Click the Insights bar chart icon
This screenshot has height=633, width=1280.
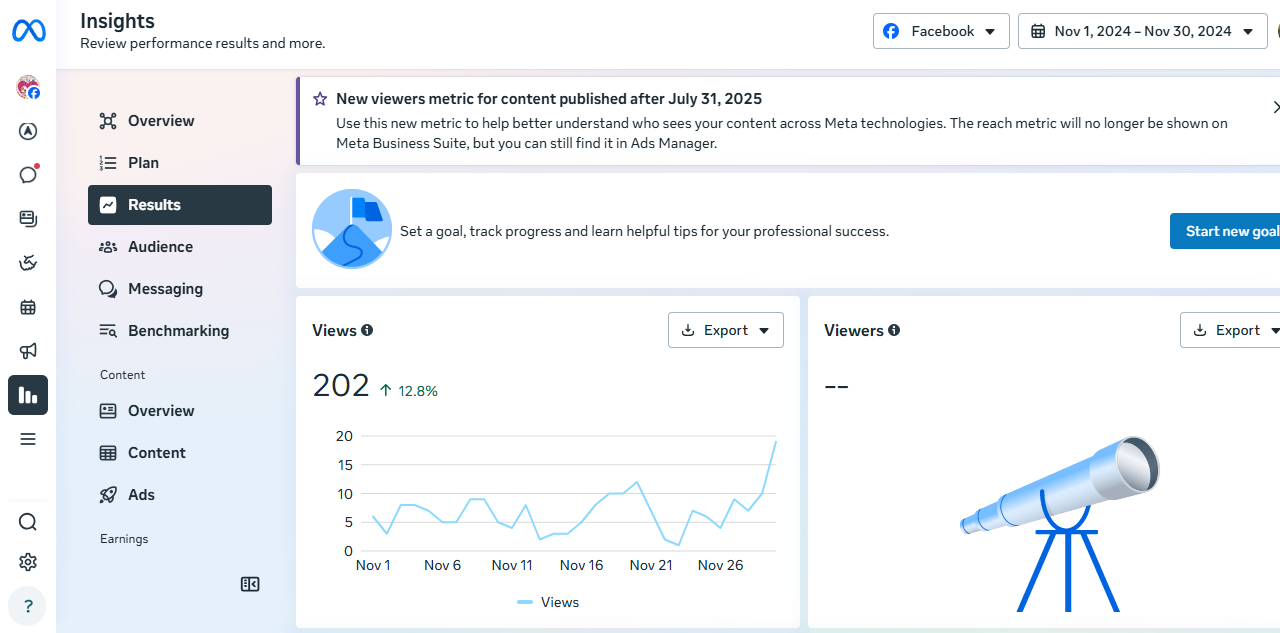coord(28,395)
